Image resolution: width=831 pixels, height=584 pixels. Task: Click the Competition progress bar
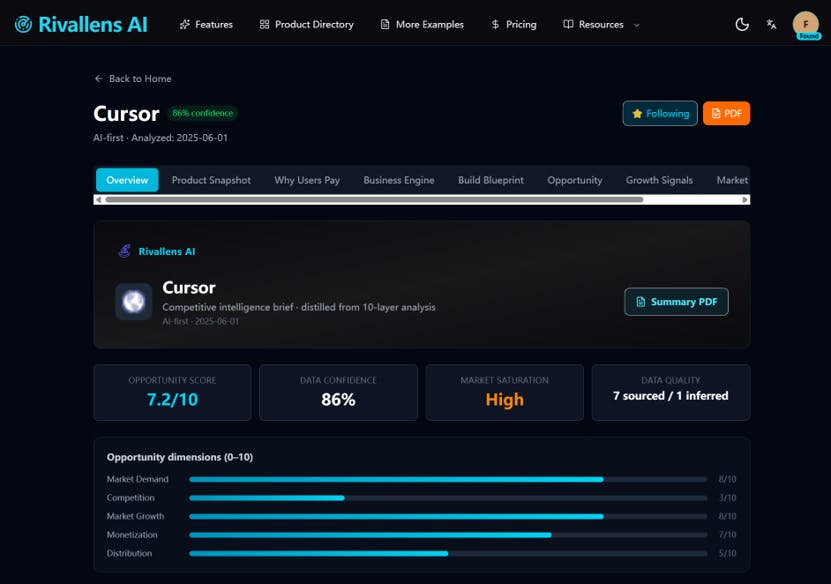[x=448, y=498]
